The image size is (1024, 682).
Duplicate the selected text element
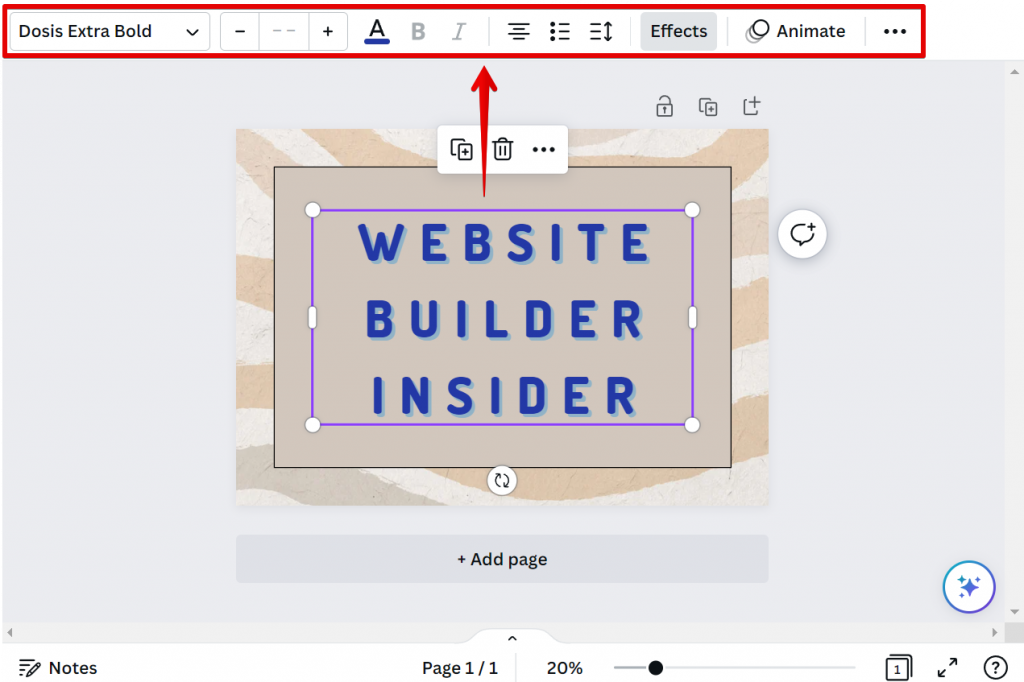click(x=462, y=149)
